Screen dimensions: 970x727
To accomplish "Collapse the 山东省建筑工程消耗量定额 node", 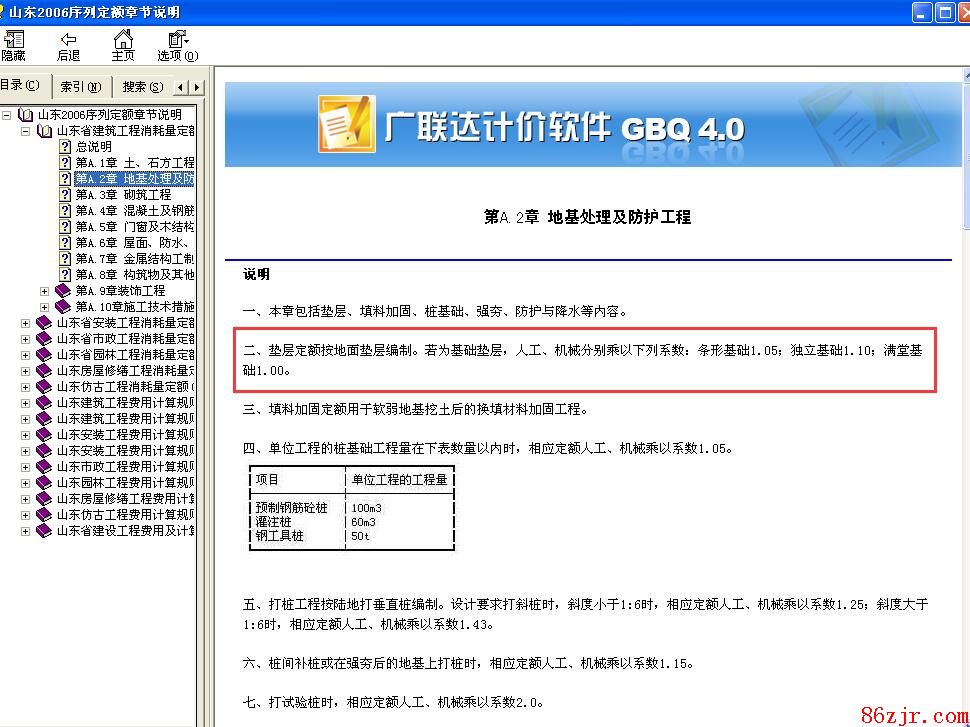I will pyautogui.click(x=25, y=131).
